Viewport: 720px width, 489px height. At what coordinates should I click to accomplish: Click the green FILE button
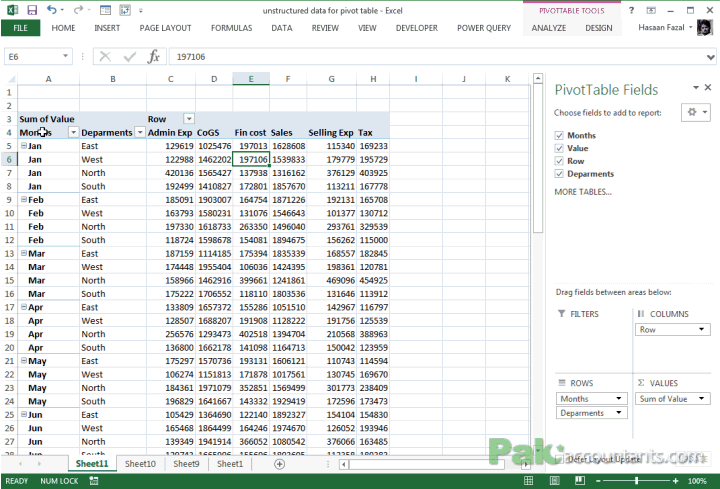(20, 28)
